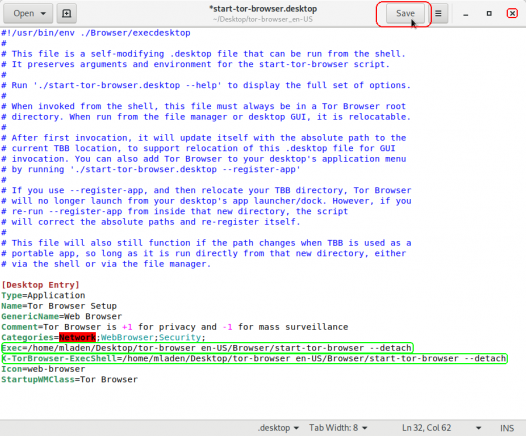Open the hamburger menu
Image resolution: width=526 pixels, height=436 pixels.
[438, 13]
